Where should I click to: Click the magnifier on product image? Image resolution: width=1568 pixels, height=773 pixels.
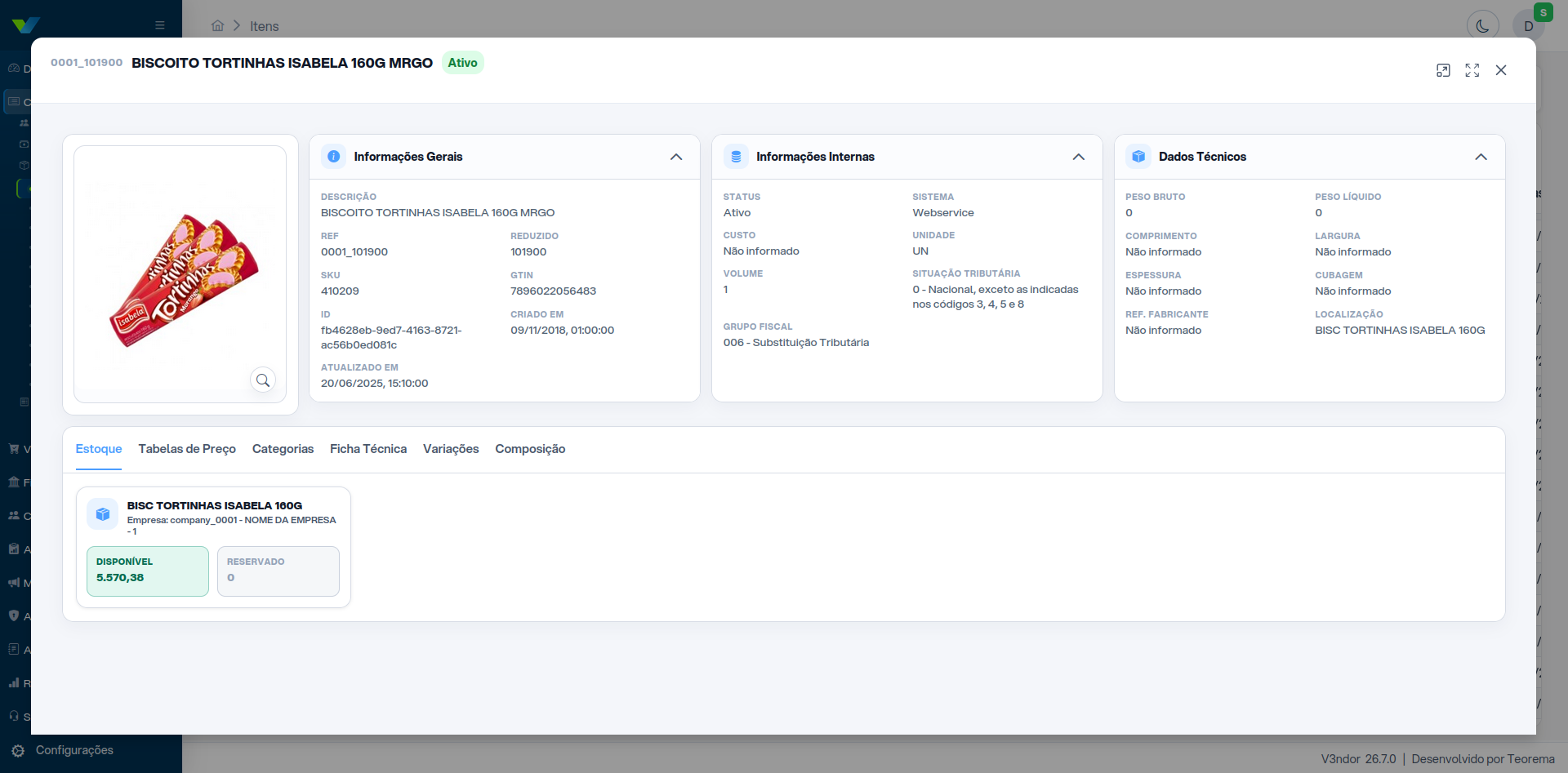coord(263,380)
